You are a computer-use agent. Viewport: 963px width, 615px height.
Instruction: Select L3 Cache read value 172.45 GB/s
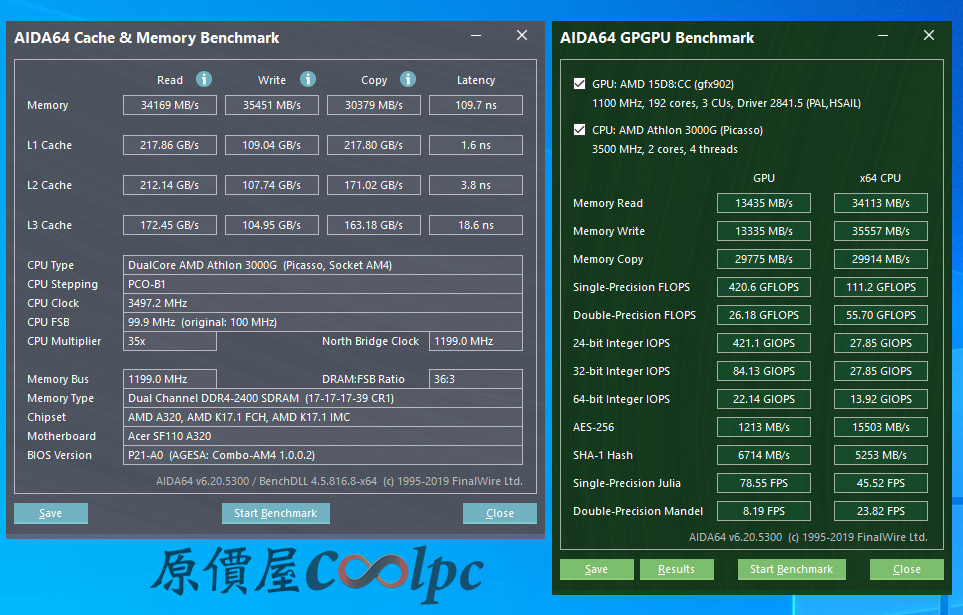(170, 225)
